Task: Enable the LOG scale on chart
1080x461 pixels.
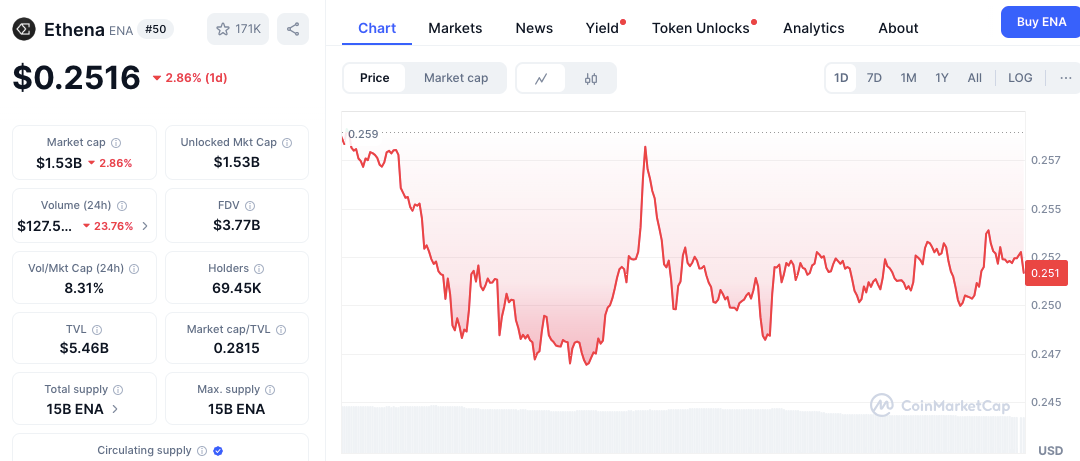Action: pyautogui.click(x=1020, y=78)
